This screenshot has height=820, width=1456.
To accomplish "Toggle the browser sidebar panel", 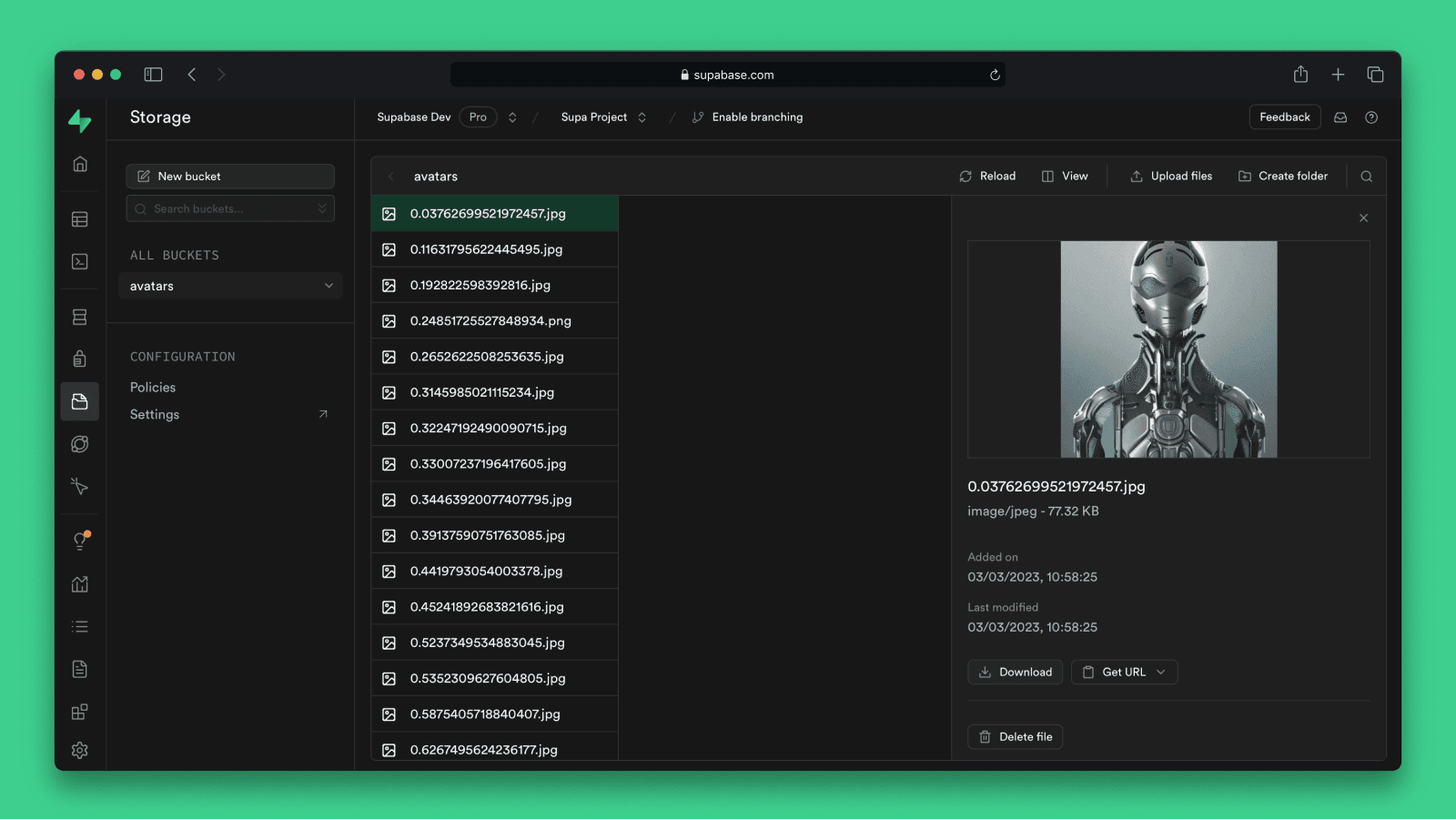I will [x=153, y=75].
